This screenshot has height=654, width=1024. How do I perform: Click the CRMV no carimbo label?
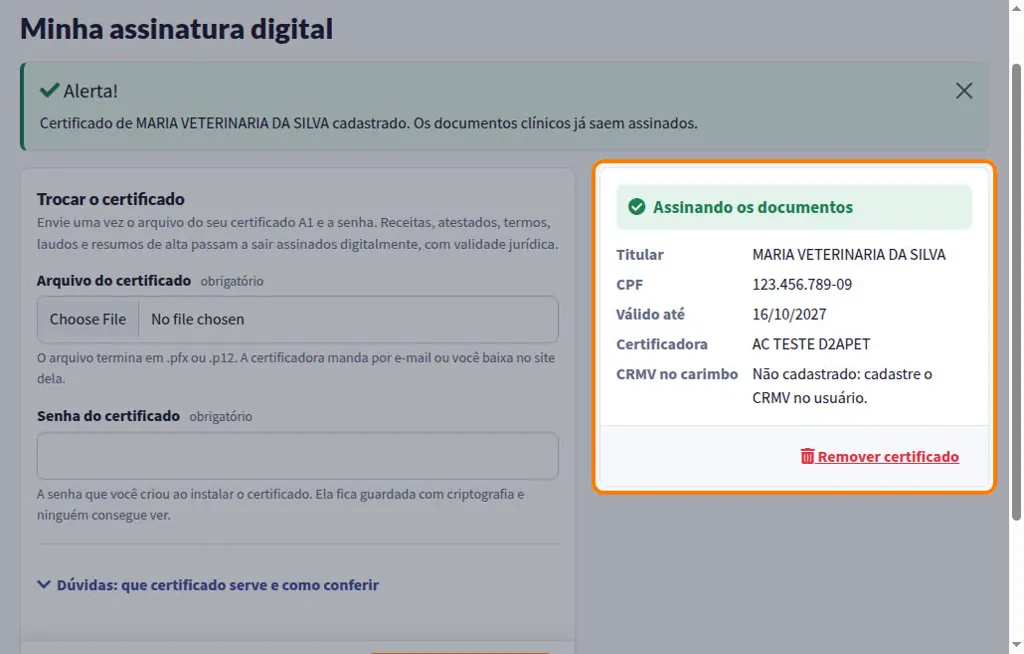(677, 374)
